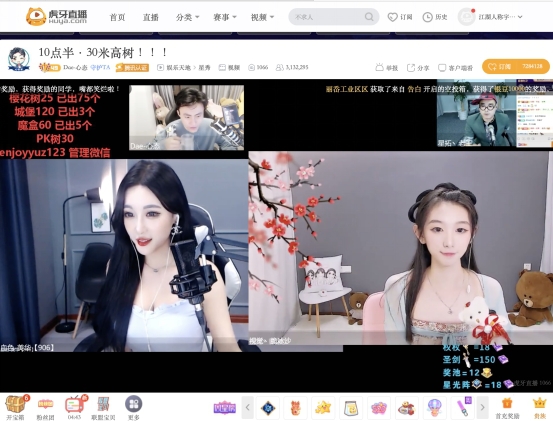Click the Huya logo
The height and width of the screenshot is (421, 553).
pos(56,17)
